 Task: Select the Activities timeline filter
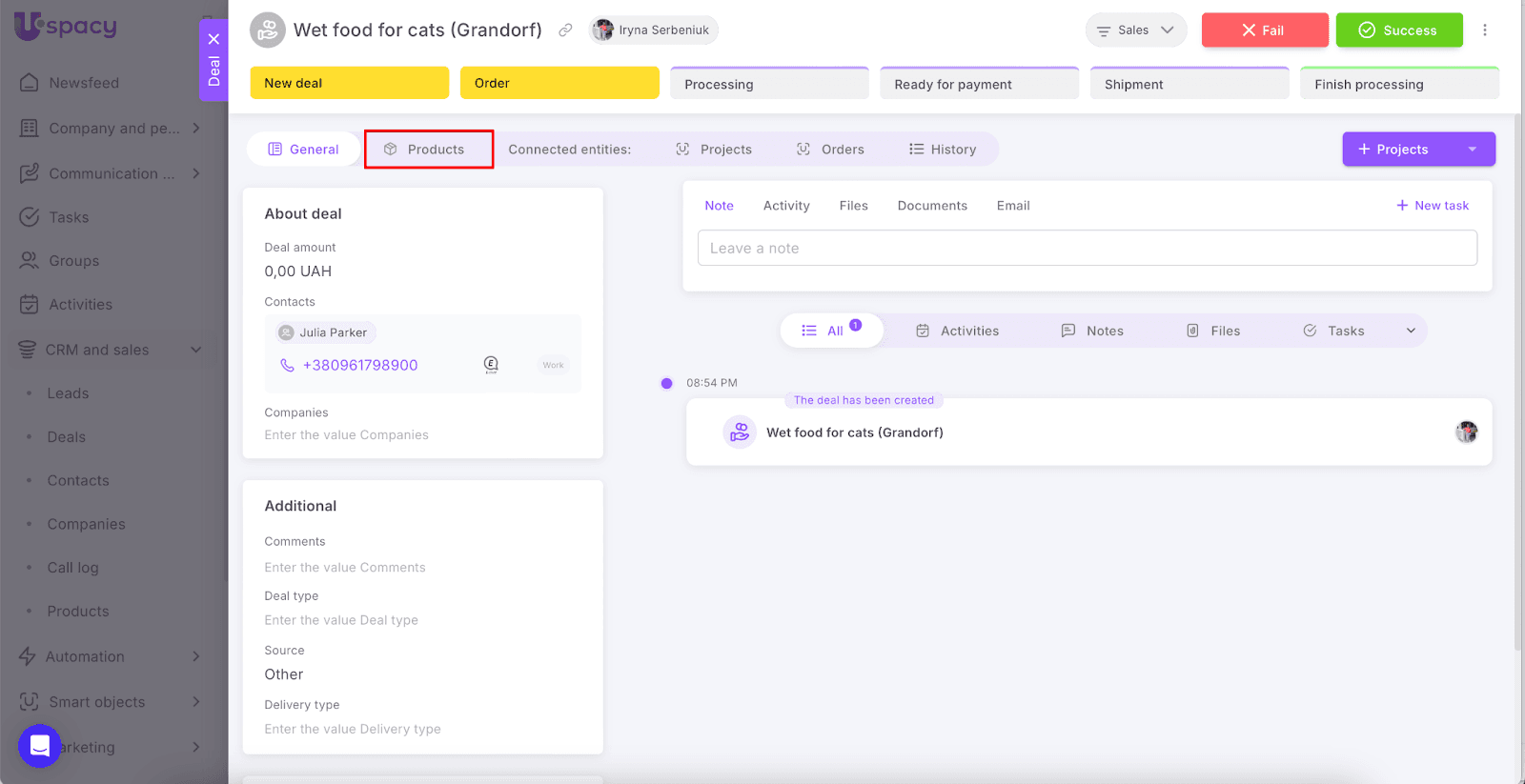(x=958, y=331)
